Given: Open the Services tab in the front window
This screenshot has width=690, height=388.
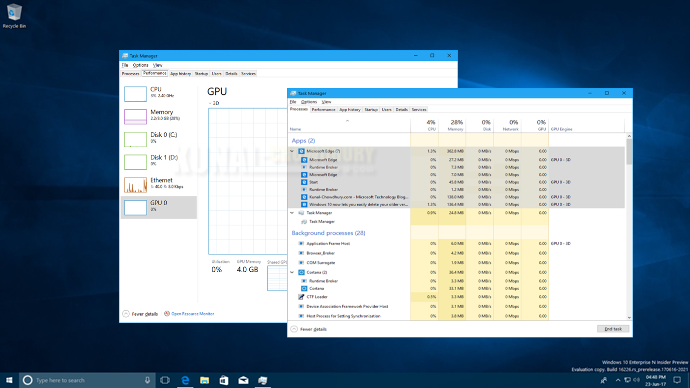Looking at the screenshot, I should [419, 110].
